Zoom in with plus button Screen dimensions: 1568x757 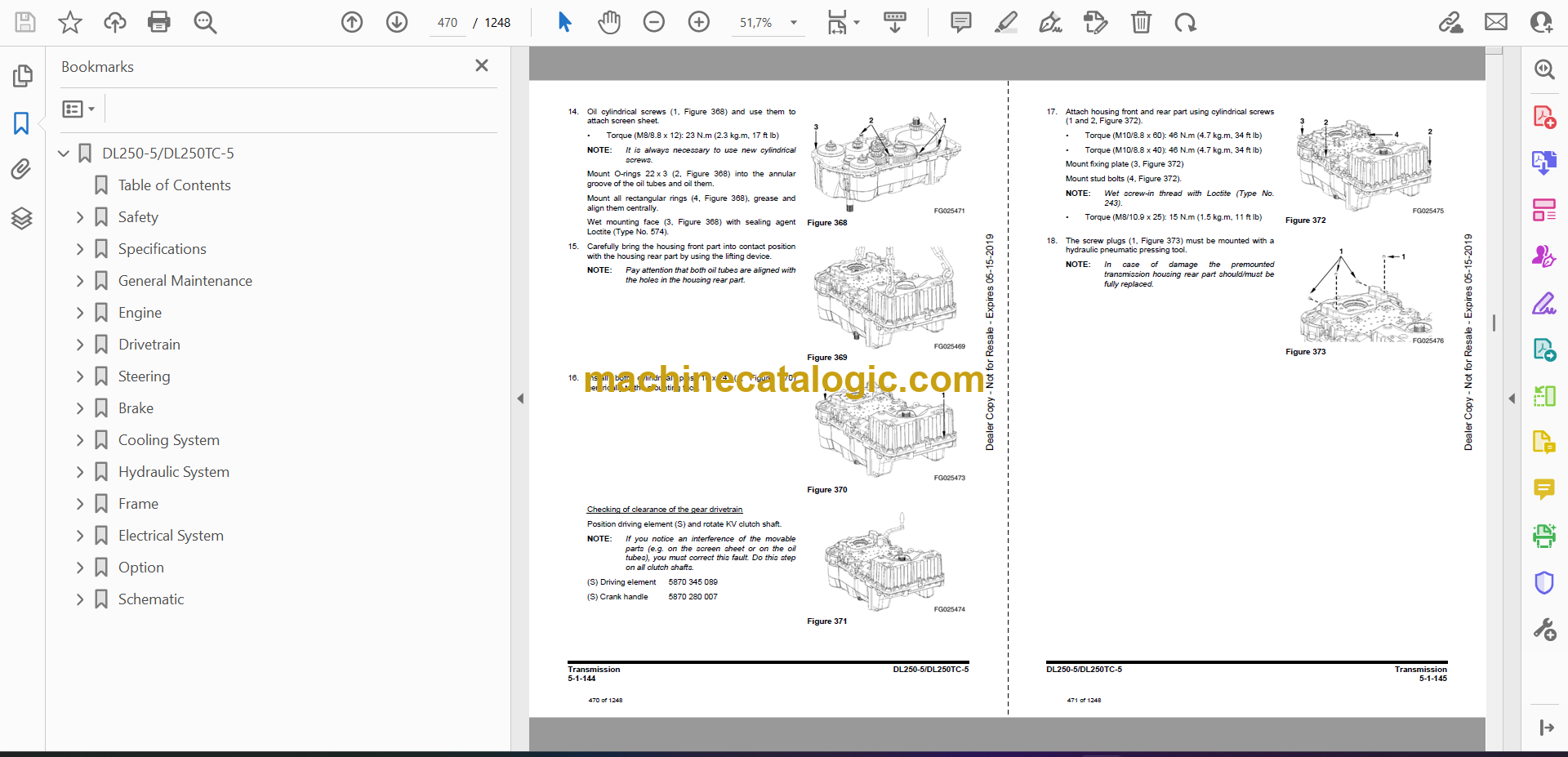click(x=699, y=22)
